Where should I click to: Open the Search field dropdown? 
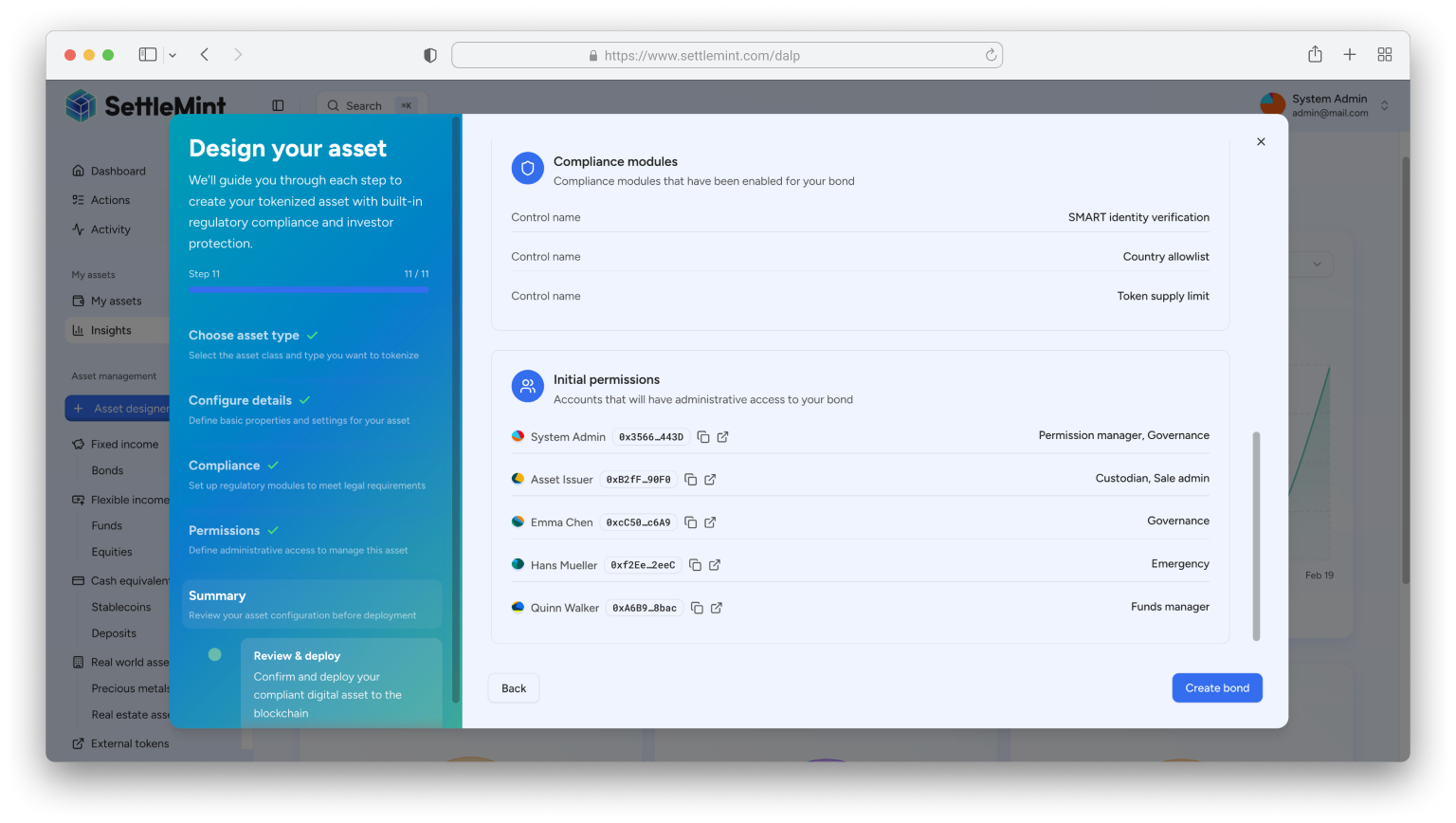coord(370,105)
